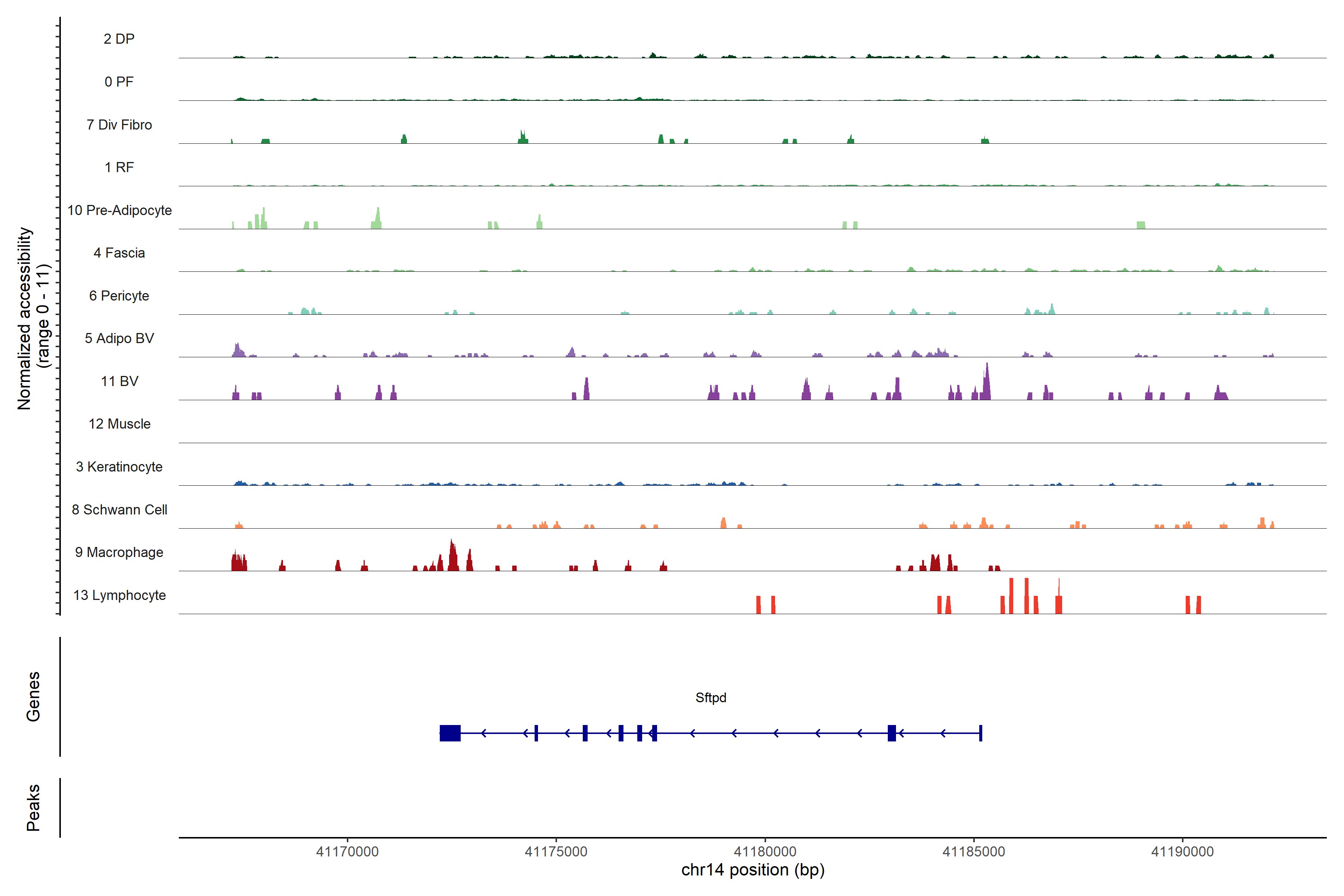
Task: Click the 3 Keratinocyte track label
Action: [119, 467]
